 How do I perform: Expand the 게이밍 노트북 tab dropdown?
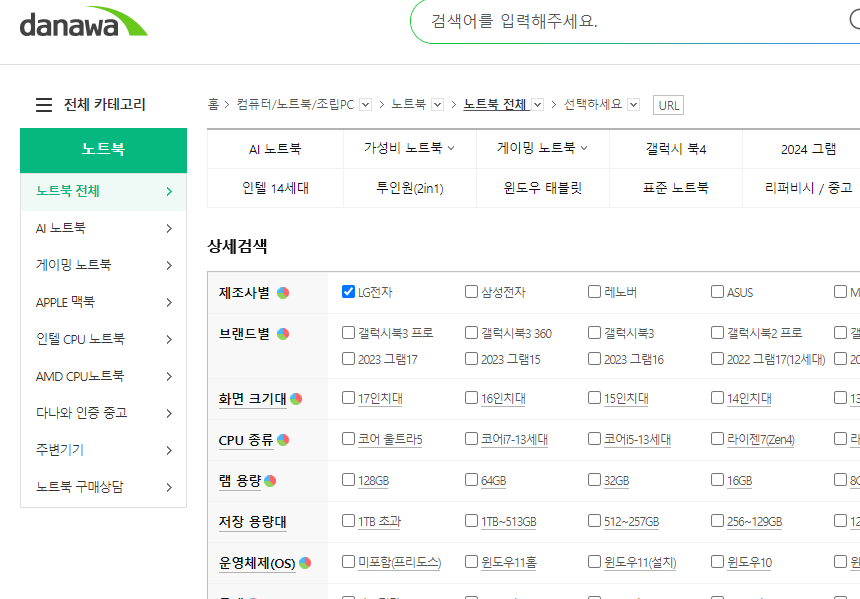click(x=584, y=148)
